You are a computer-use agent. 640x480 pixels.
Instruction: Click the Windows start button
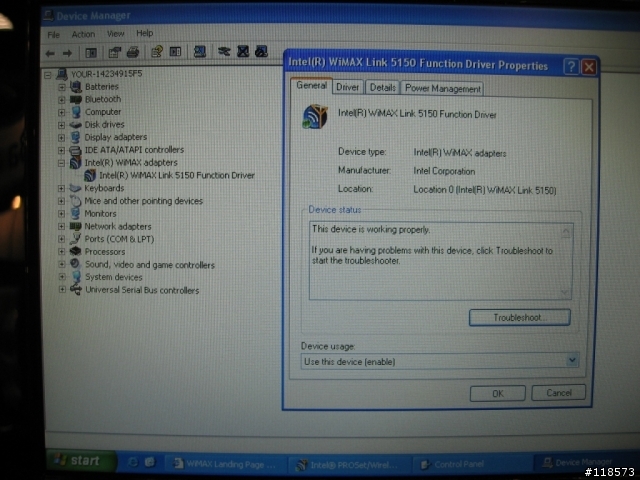click(80, 461)
